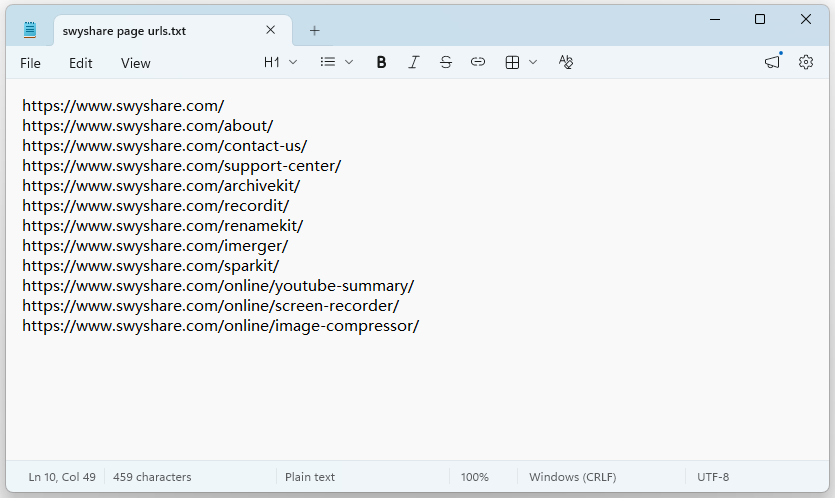Screen dimensions: 835x498
Task: Close the swyshare page urls.txt tab
Action: [271, 30]
